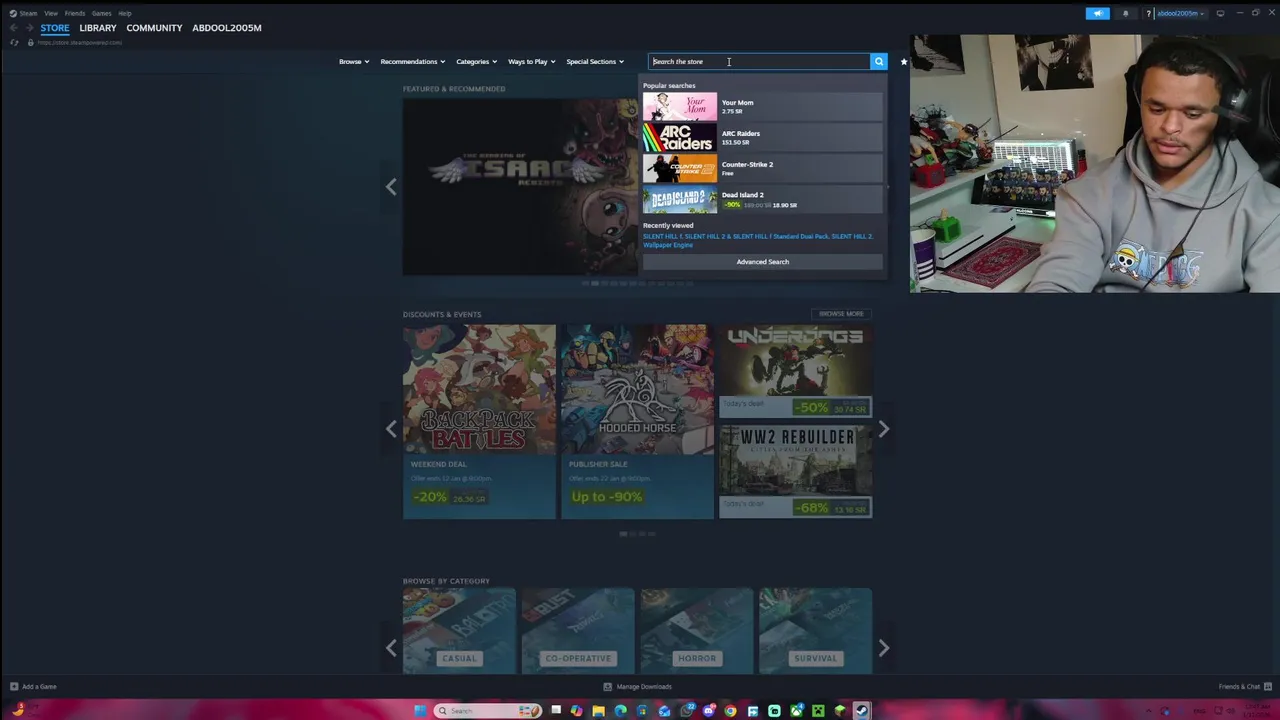Open the Horror category tile
The height and width of the screenshot is (720, 1280).
[x=697, y=631]
